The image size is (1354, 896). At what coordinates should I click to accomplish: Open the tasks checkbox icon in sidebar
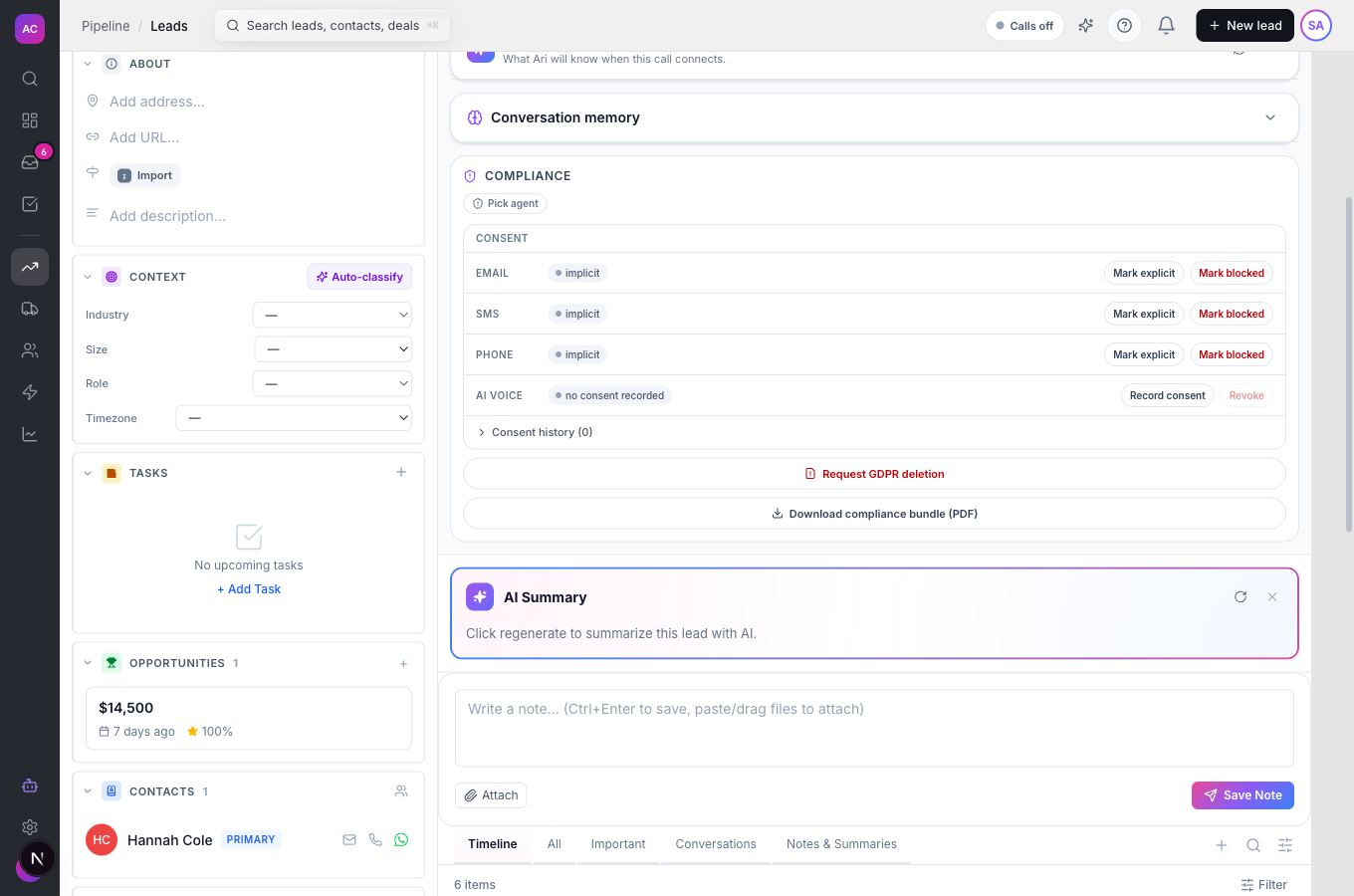pyautogui.click(x=30, y=204)
